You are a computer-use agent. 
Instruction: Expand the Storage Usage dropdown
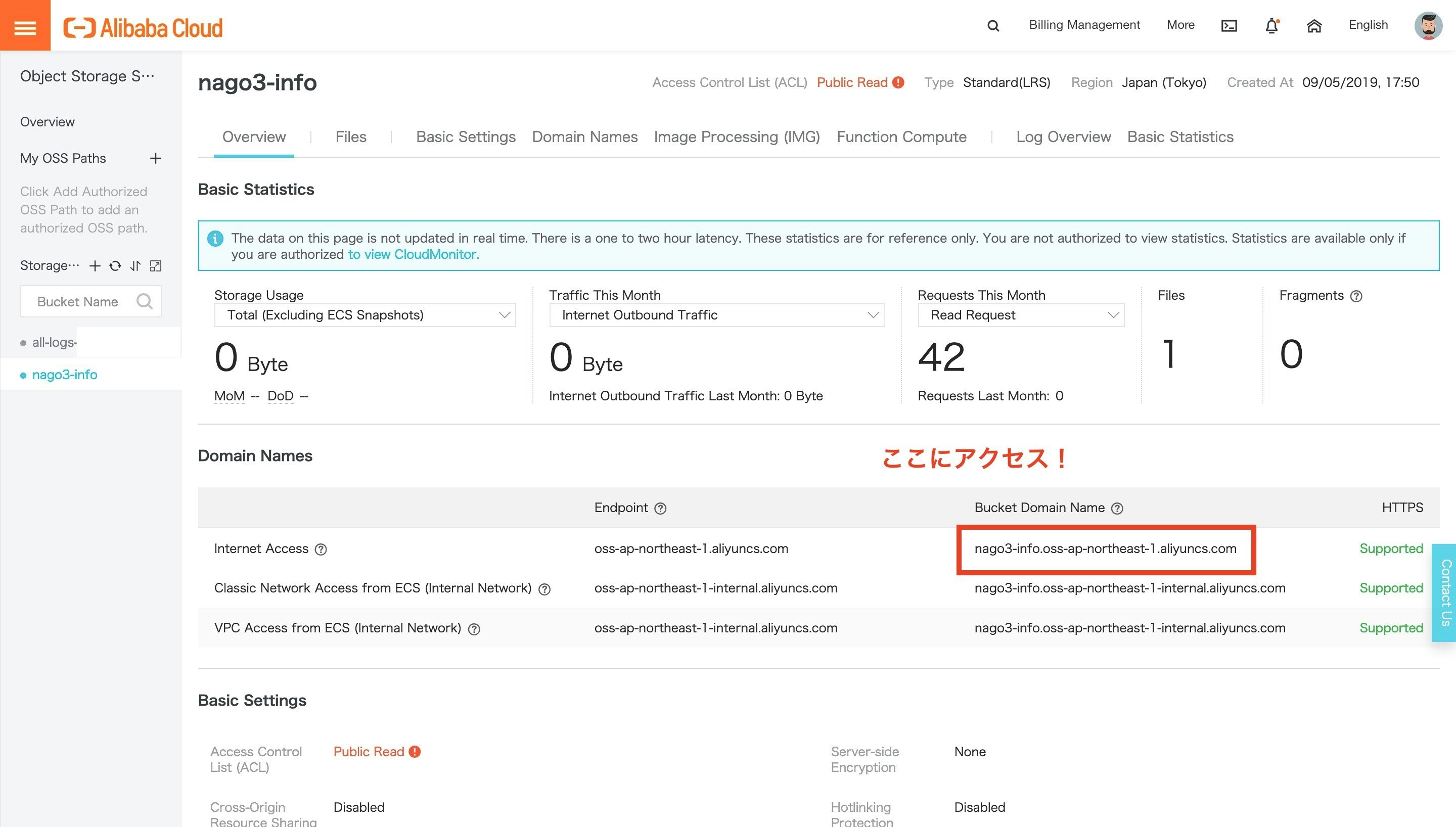(x=365, y=314)
